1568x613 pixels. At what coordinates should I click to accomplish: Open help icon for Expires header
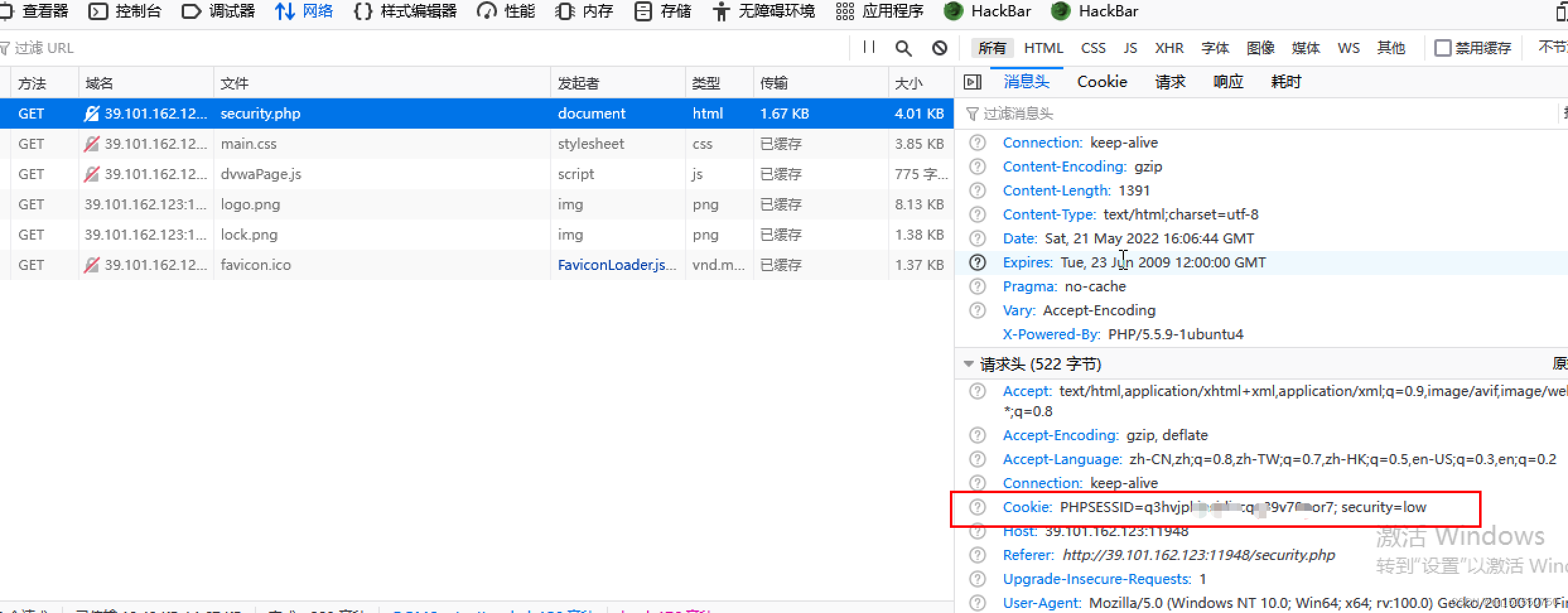977,262
